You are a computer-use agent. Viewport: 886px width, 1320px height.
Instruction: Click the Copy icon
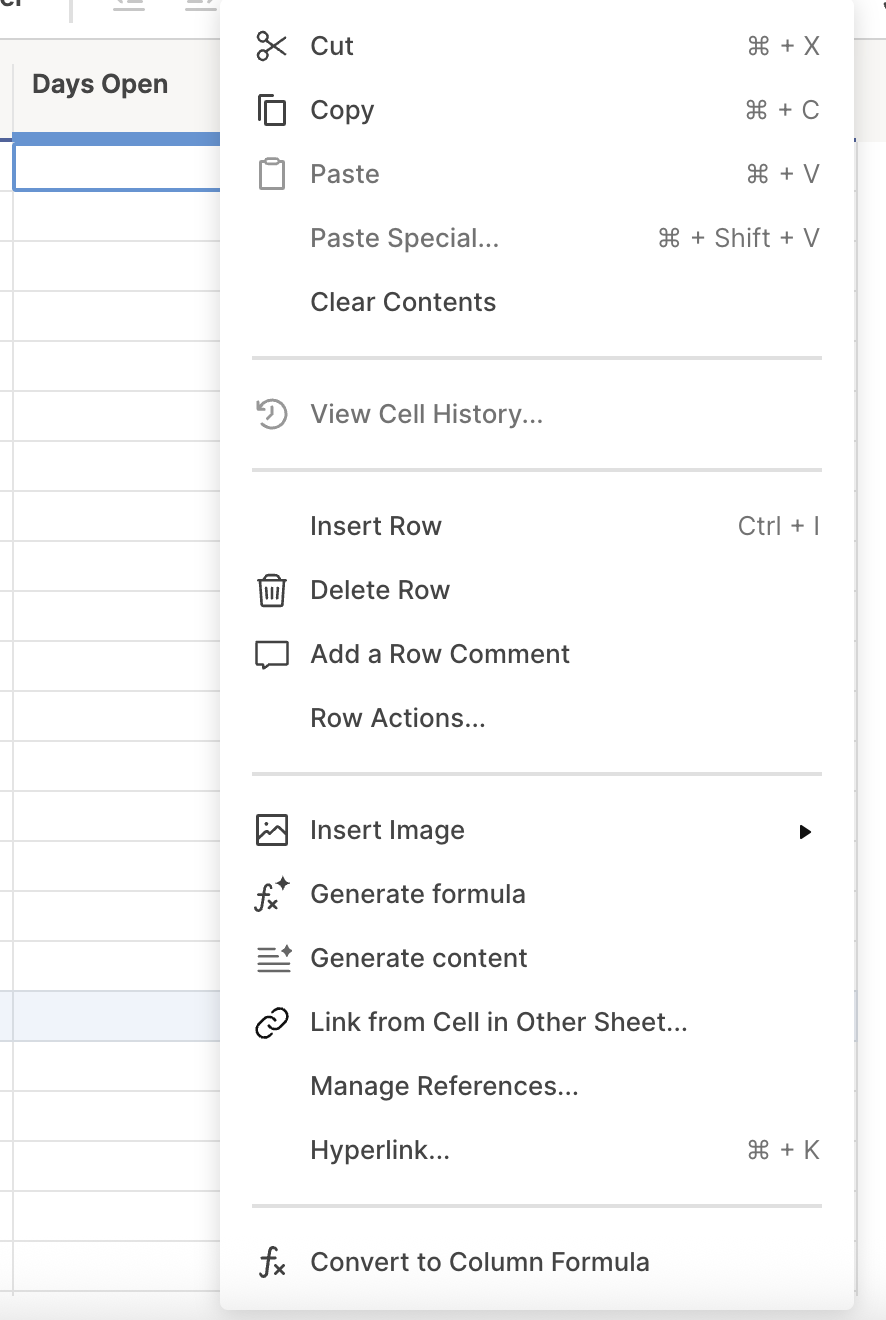[x=272, y=110]
